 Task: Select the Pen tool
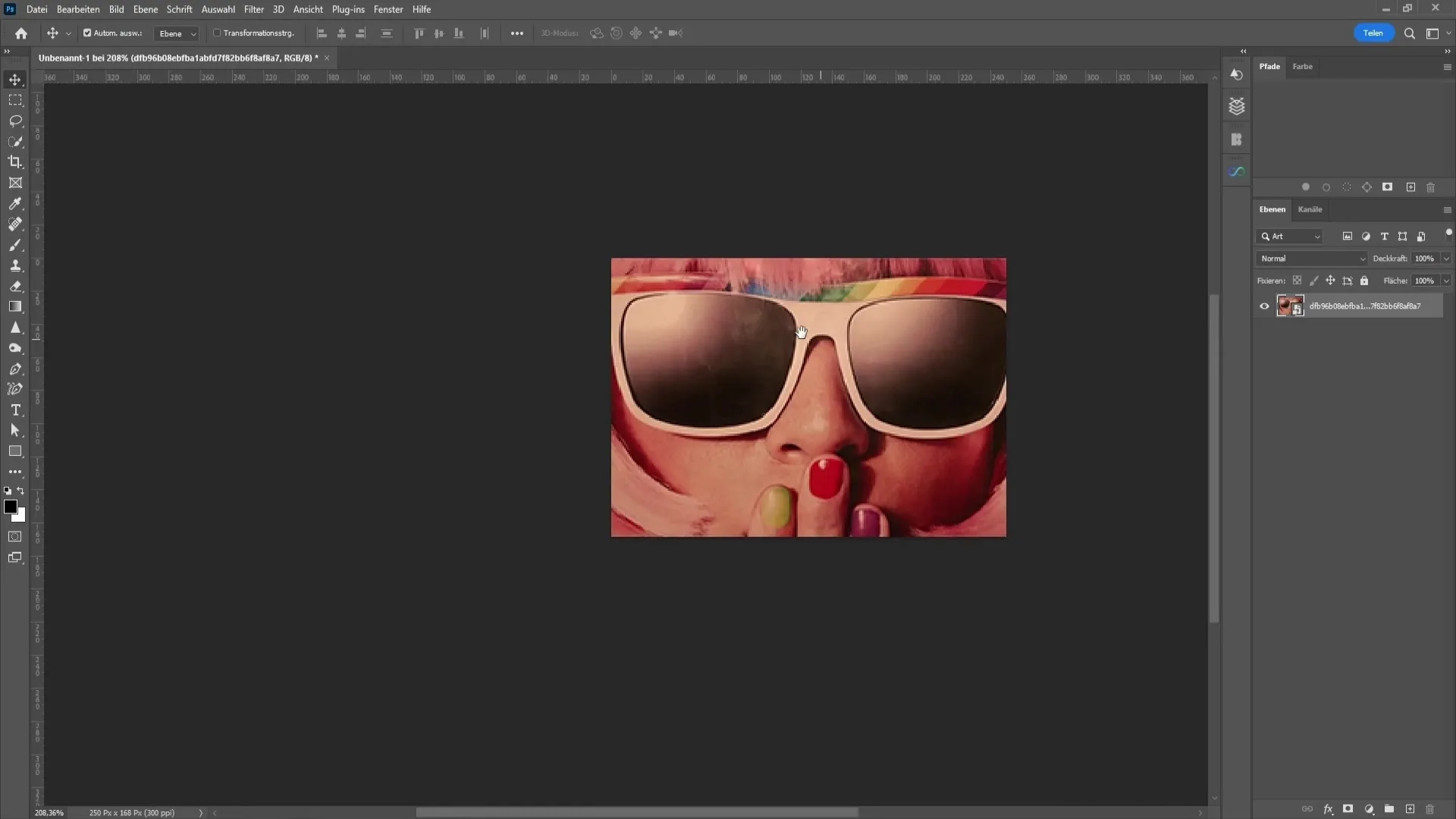15,368
